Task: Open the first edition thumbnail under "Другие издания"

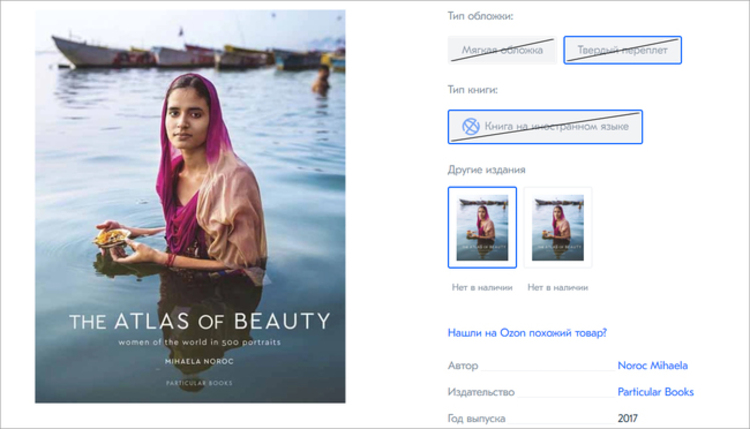Action: (x=482, y=227)
